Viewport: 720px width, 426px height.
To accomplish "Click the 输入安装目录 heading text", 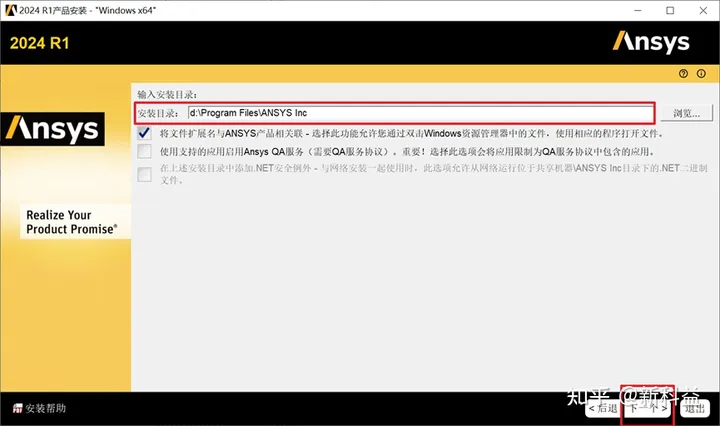I will (x=167, y=95).
